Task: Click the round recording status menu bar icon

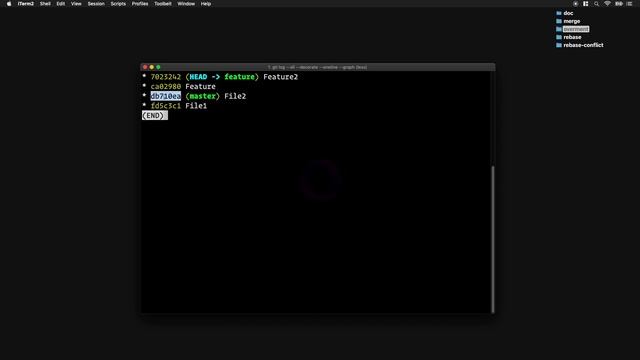Action: point(576,4)
